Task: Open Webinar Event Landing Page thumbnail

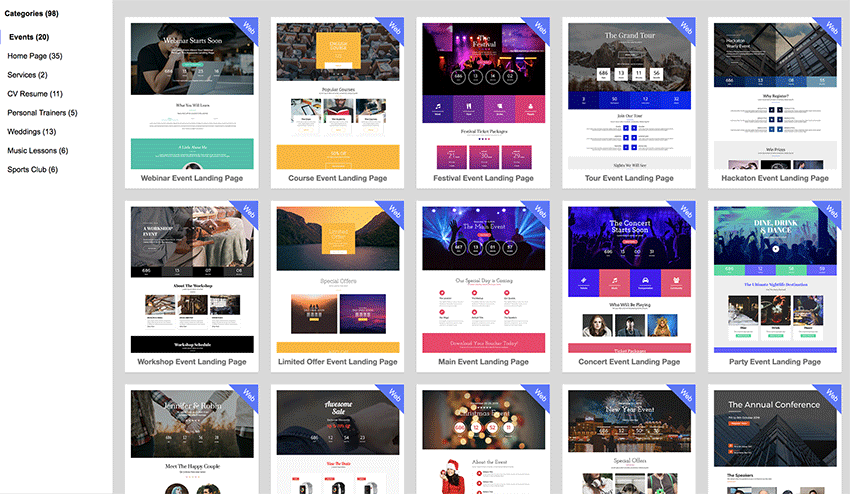Action: click(192, 96)
